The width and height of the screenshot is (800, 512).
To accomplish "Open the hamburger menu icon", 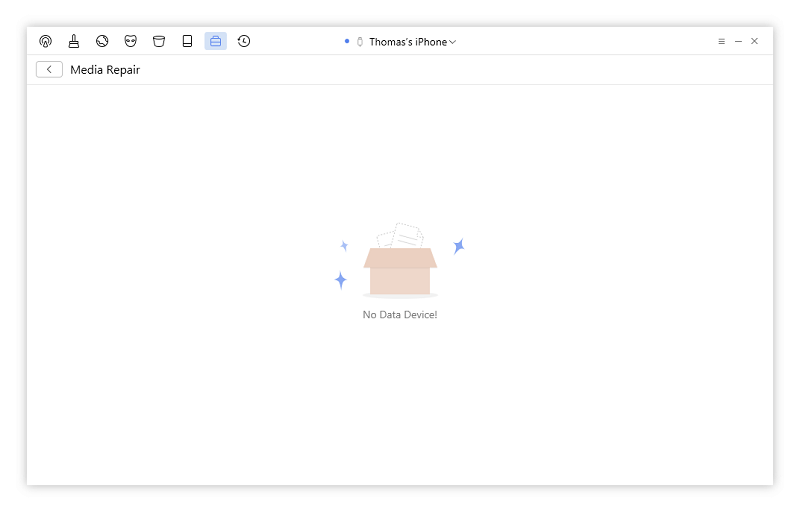I will coord(721,41).
